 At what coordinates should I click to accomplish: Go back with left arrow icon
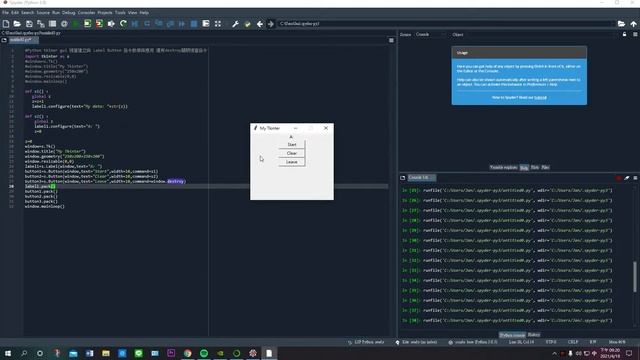260,24
